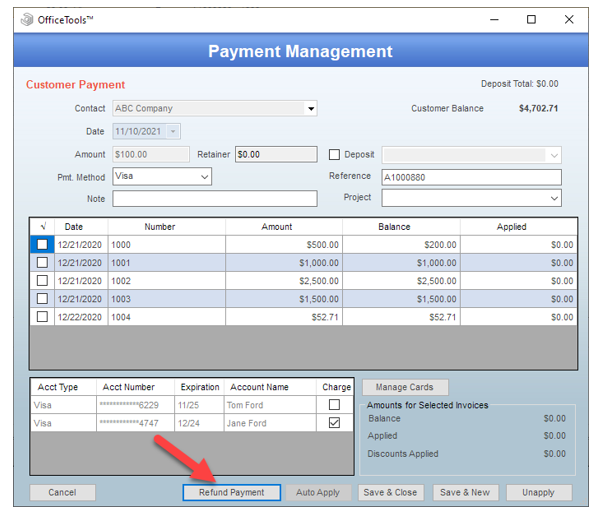
Task: Close the Payment Management window
Action: coord(569,19)
